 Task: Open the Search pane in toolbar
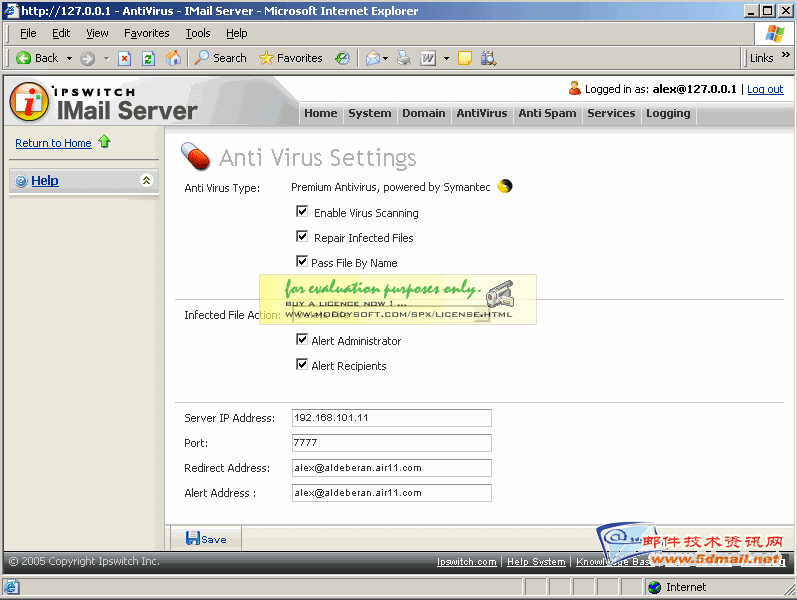click(x=220, y=58)
